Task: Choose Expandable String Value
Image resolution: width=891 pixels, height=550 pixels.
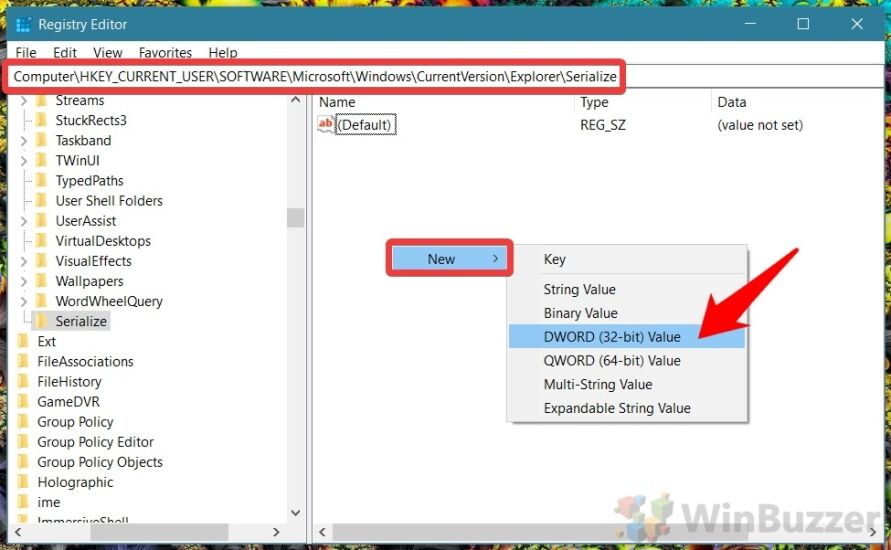Action: [627, 409]
